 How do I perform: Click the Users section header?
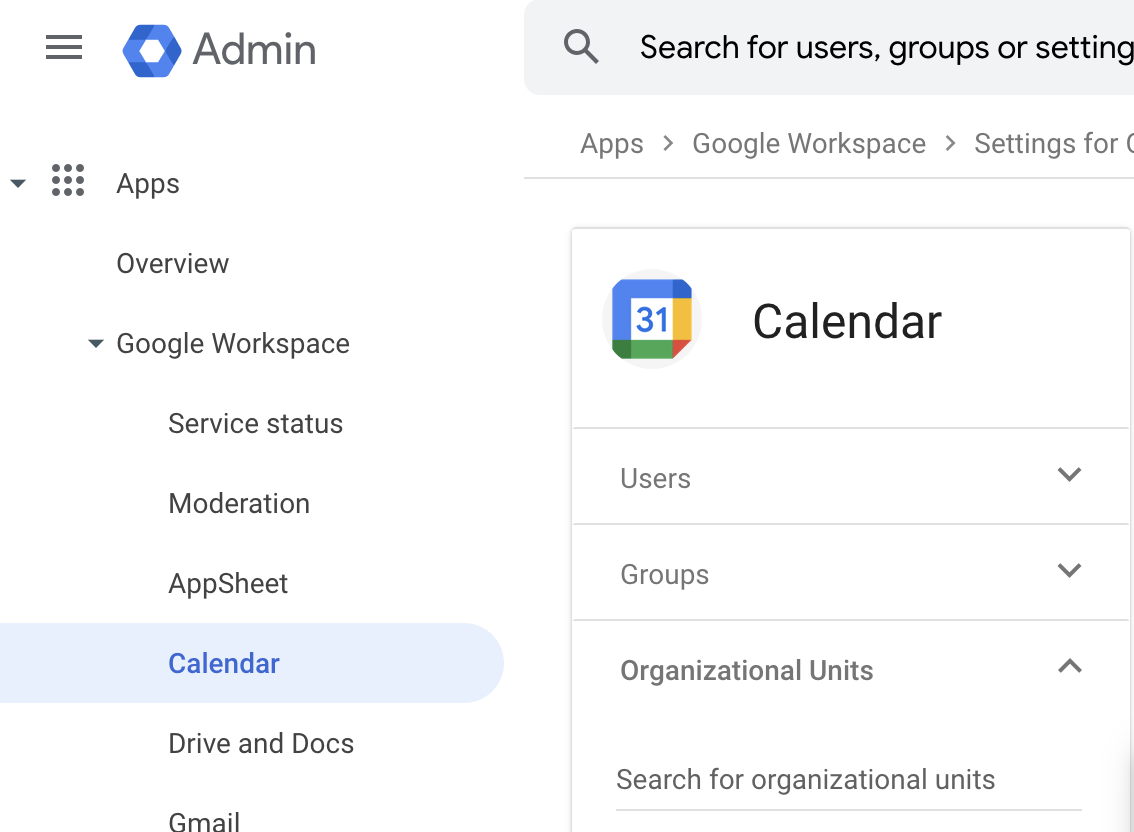(850, 477)
